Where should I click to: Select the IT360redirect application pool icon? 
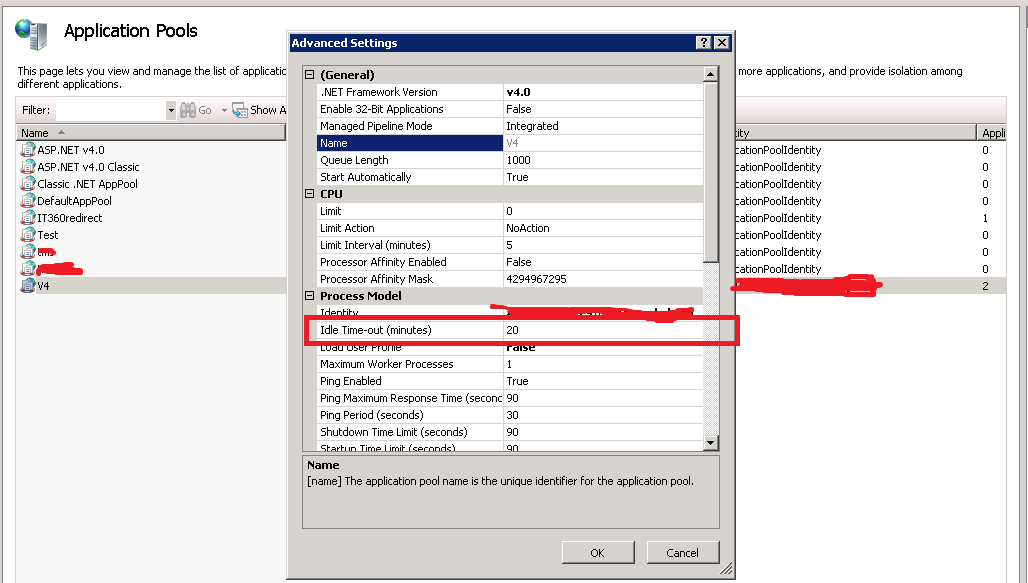click(x=27, y=217)
